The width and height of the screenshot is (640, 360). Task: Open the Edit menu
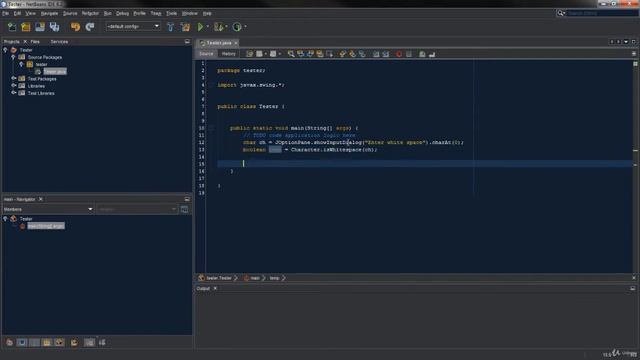(17, 13)
